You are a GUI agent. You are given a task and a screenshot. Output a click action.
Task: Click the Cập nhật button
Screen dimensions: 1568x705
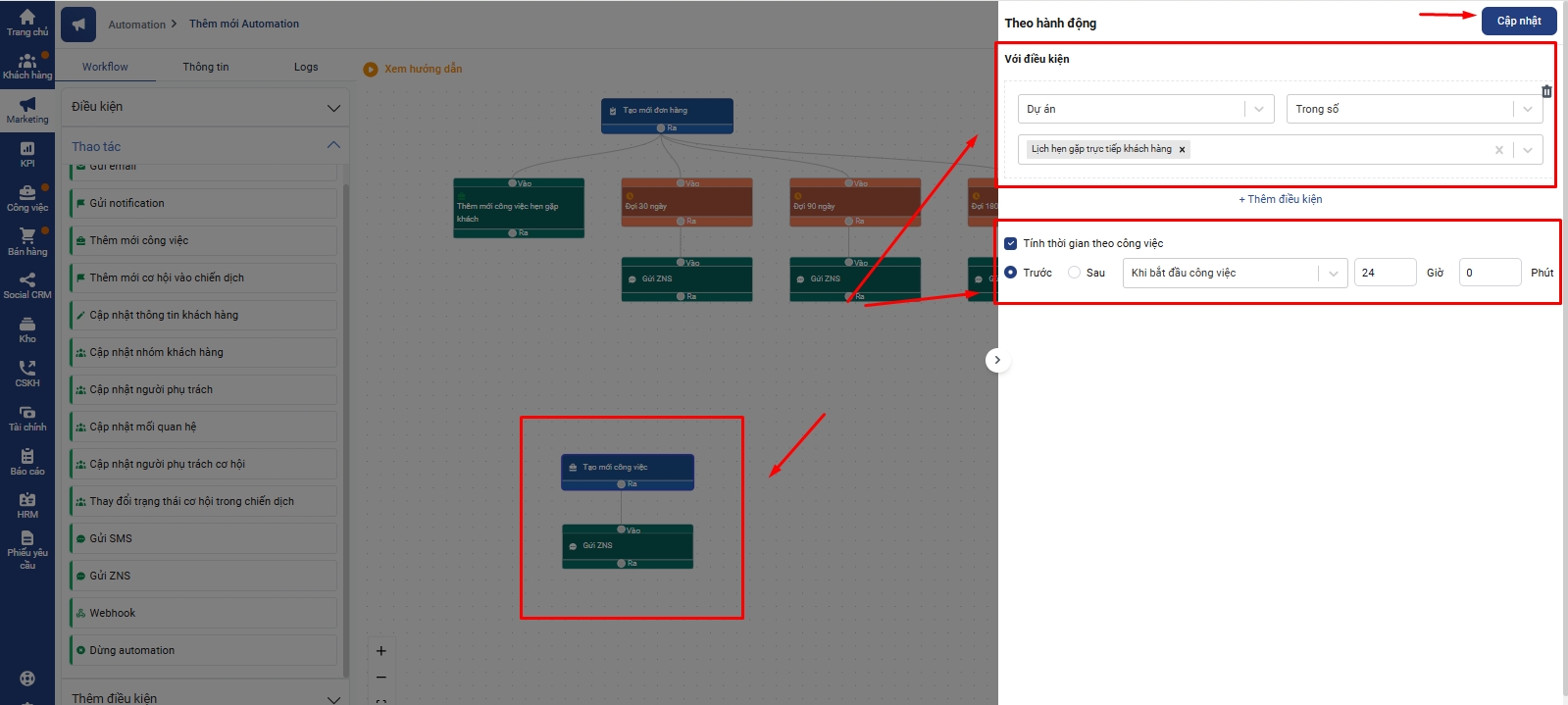(x=1518, y=21)
